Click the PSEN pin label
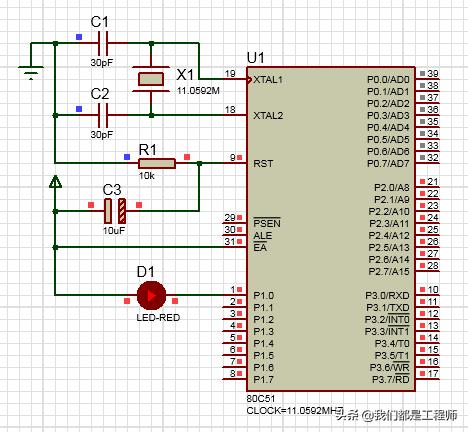 point(267,223)
